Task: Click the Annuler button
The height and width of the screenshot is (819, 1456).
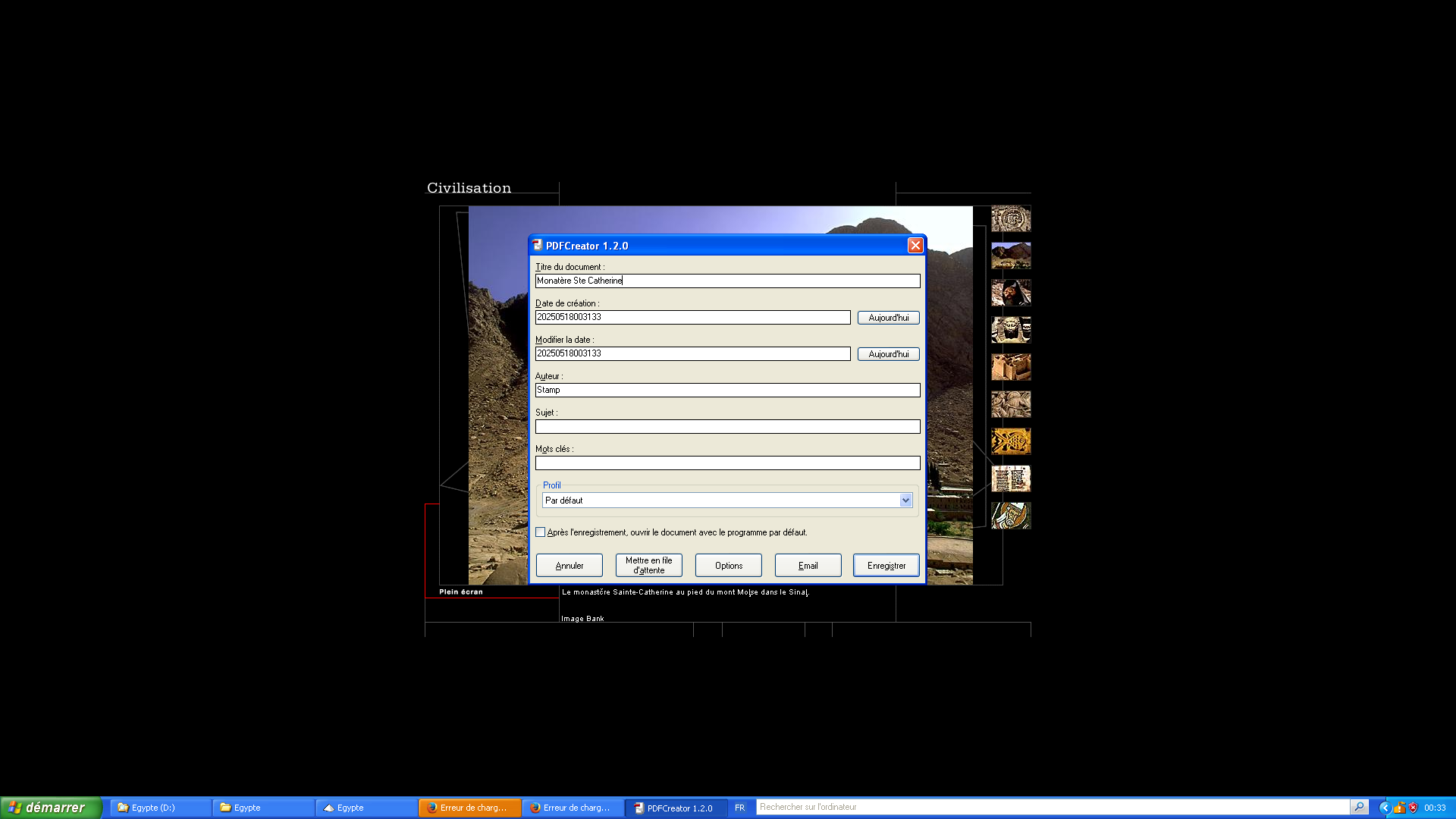Action: coord(570,566)
